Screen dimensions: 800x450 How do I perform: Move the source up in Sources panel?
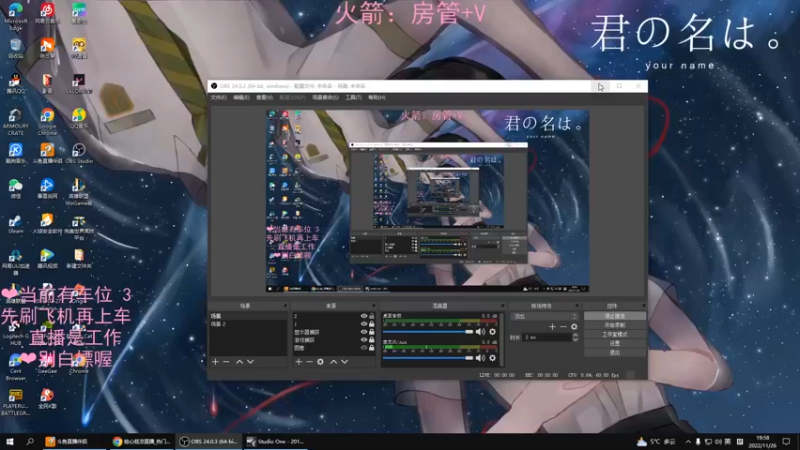pyautogui.click(x=334, y=362)
